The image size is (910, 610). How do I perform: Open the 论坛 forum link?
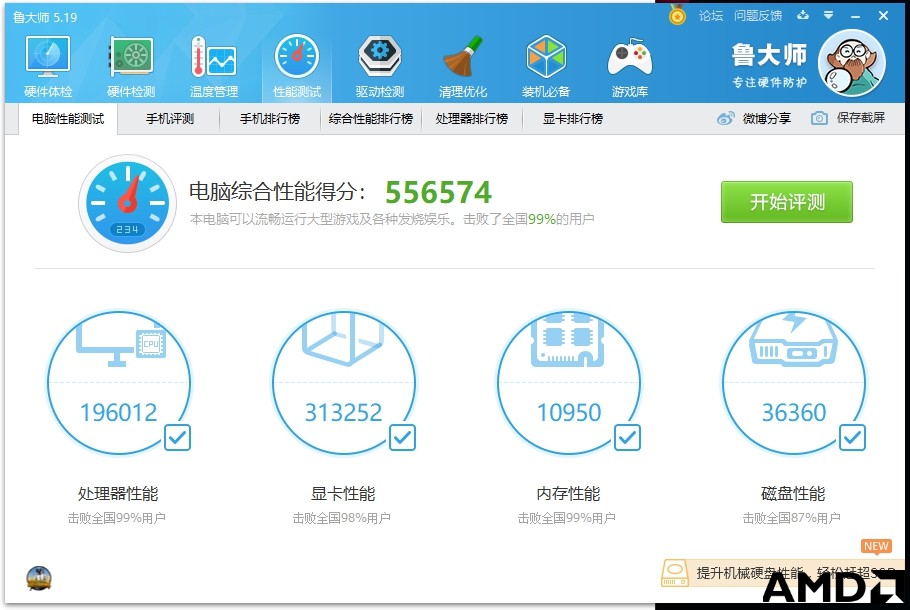pyautogui.click(x=710, y=16)
